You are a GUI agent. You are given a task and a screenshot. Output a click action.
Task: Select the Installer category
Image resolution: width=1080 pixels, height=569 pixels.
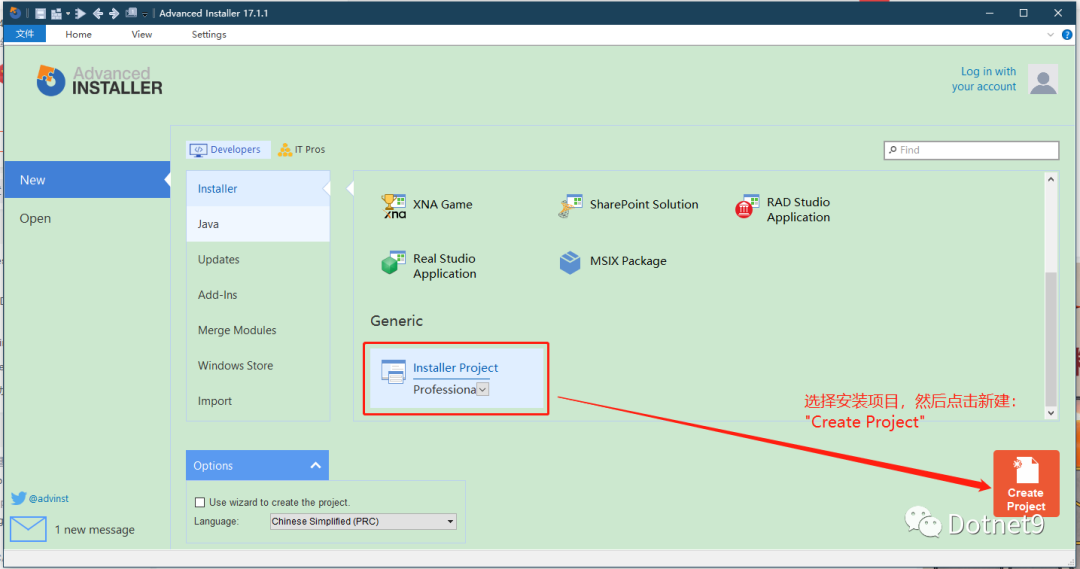tap(258, 189)
